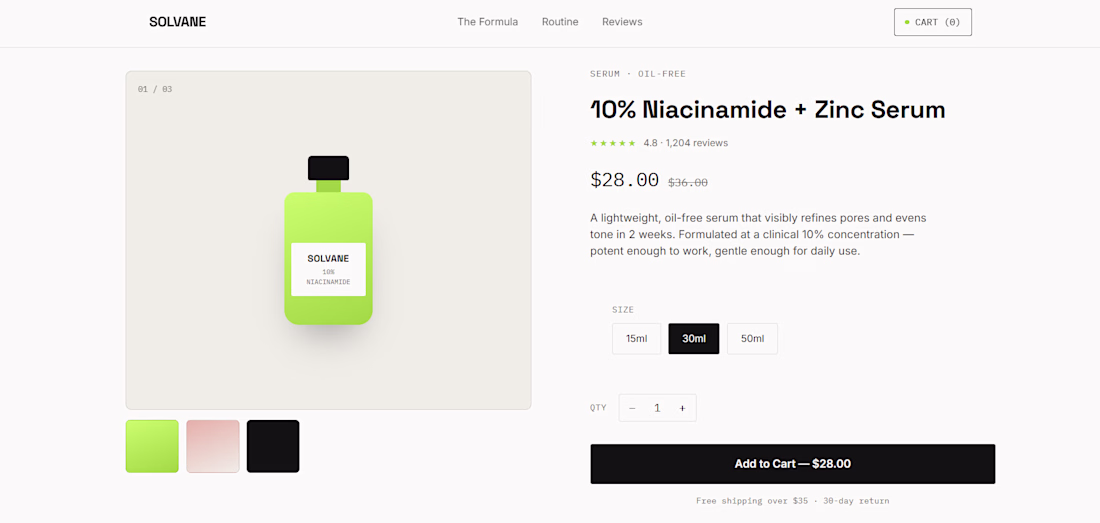Decrease quantity with the minus icon
This screenshot has width=1100, height=523.
(x=632, y=408)
